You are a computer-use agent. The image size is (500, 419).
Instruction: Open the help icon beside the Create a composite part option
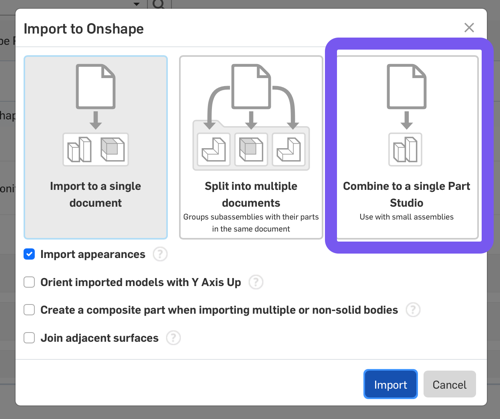[x=413, y=310]
